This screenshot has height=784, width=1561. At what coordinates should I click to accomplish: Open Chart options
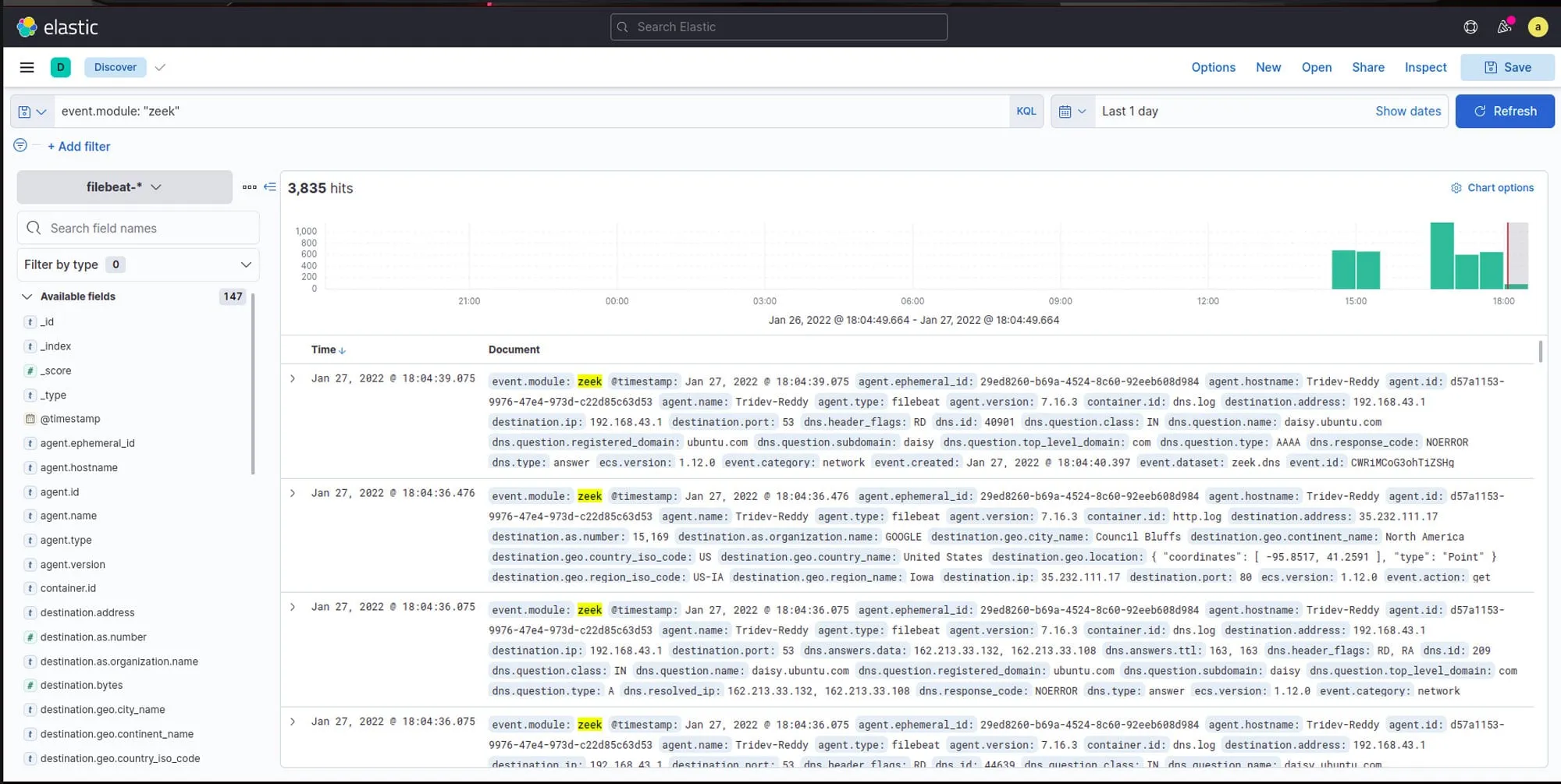[1492, 187]
